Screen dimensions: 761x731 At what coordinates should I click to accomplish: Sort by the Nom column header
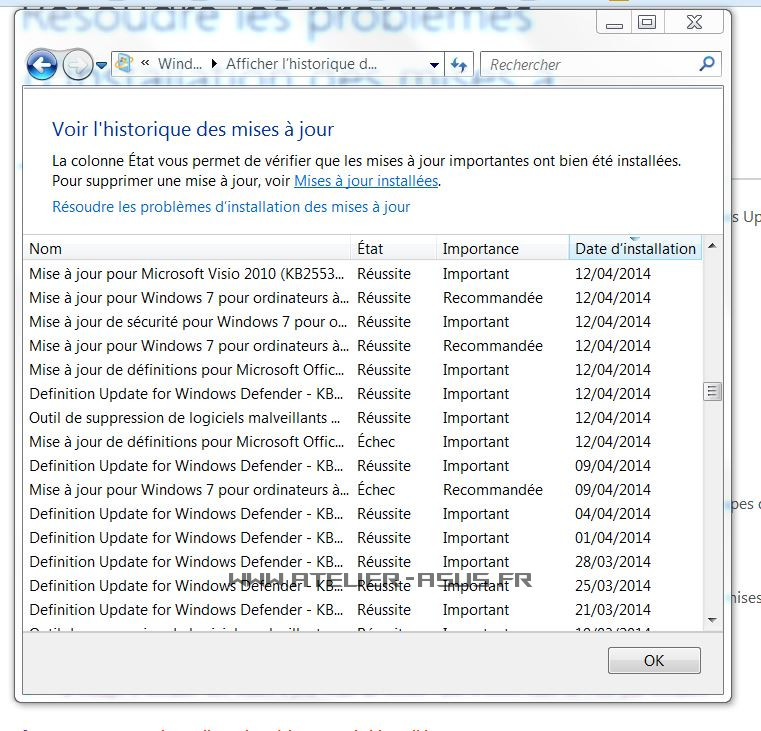click(x=187, y=249)
